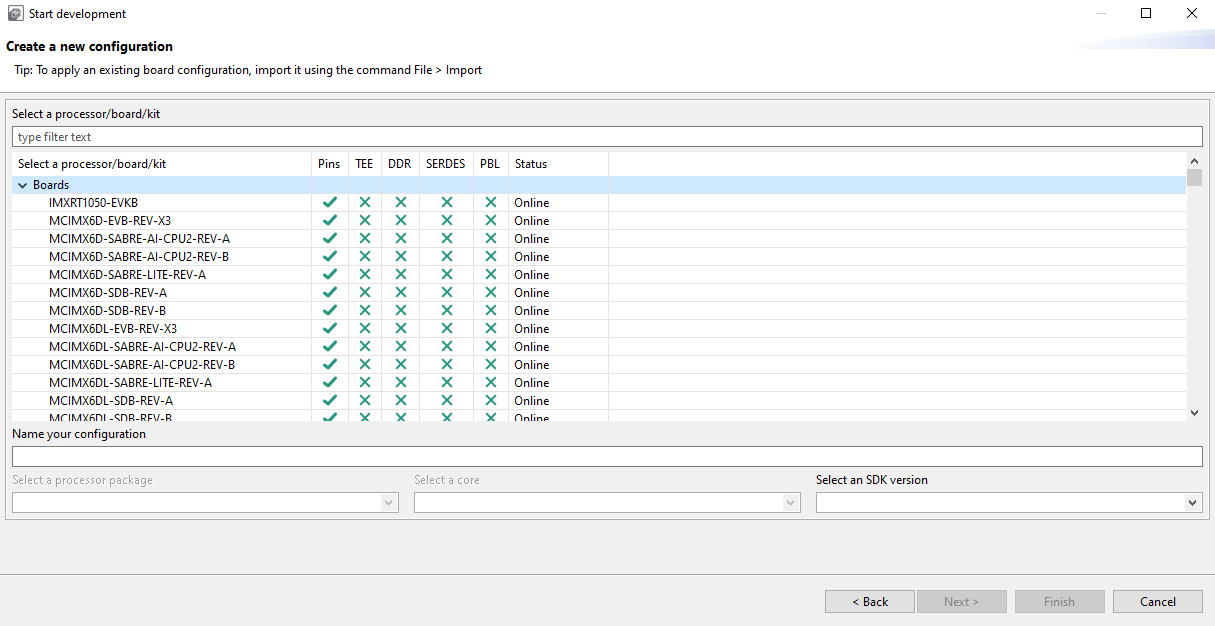Viewport: 1215px width, 626px height.
Task: Click the board list scroll down arrow
Action: pyautogui.click(x=1194, y=413)
